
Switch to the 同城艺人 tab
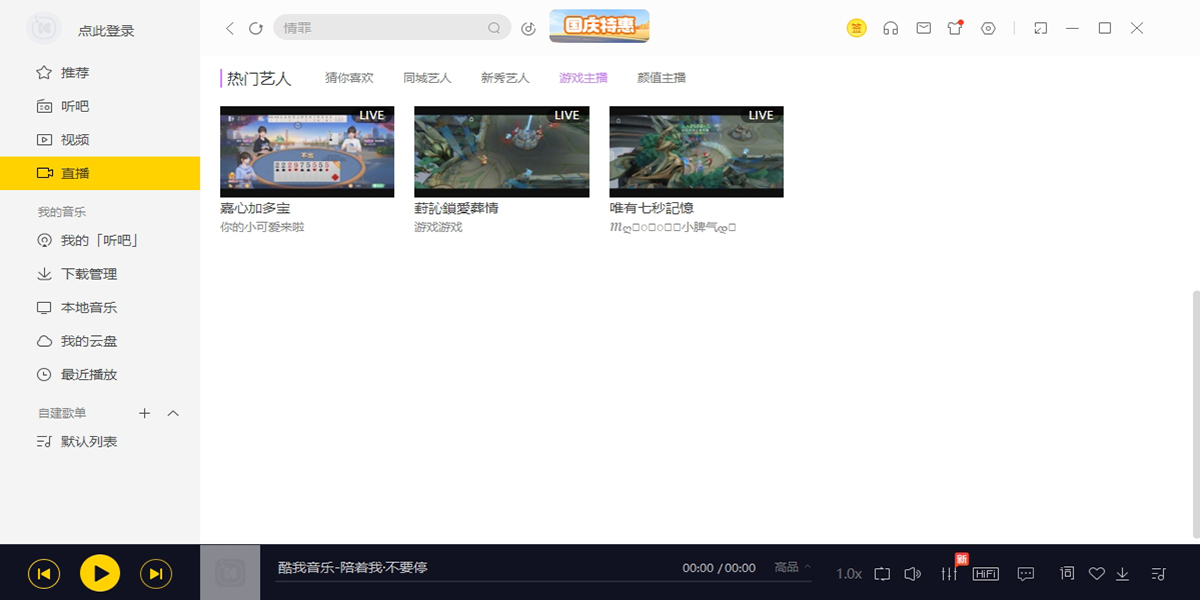click(x=427, y=78)
